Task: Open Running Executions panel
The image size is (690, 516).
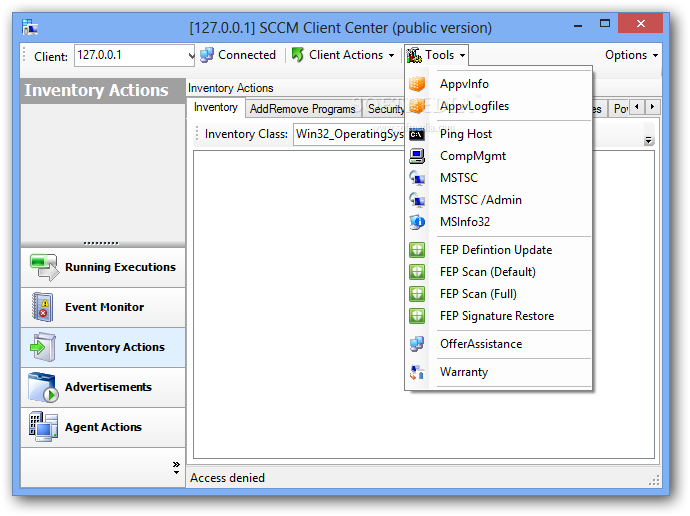Action: [x=103, y=267]
